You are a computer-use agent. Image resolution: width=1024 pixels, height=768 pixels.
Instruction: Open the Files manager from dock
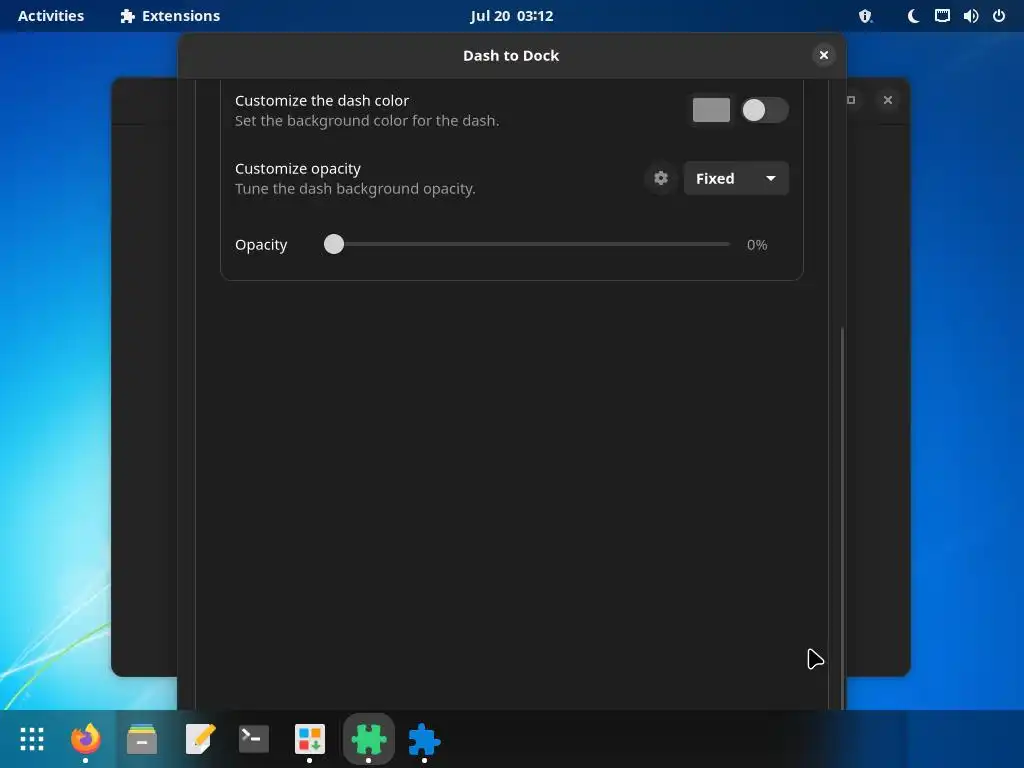[x=142, y=739]
